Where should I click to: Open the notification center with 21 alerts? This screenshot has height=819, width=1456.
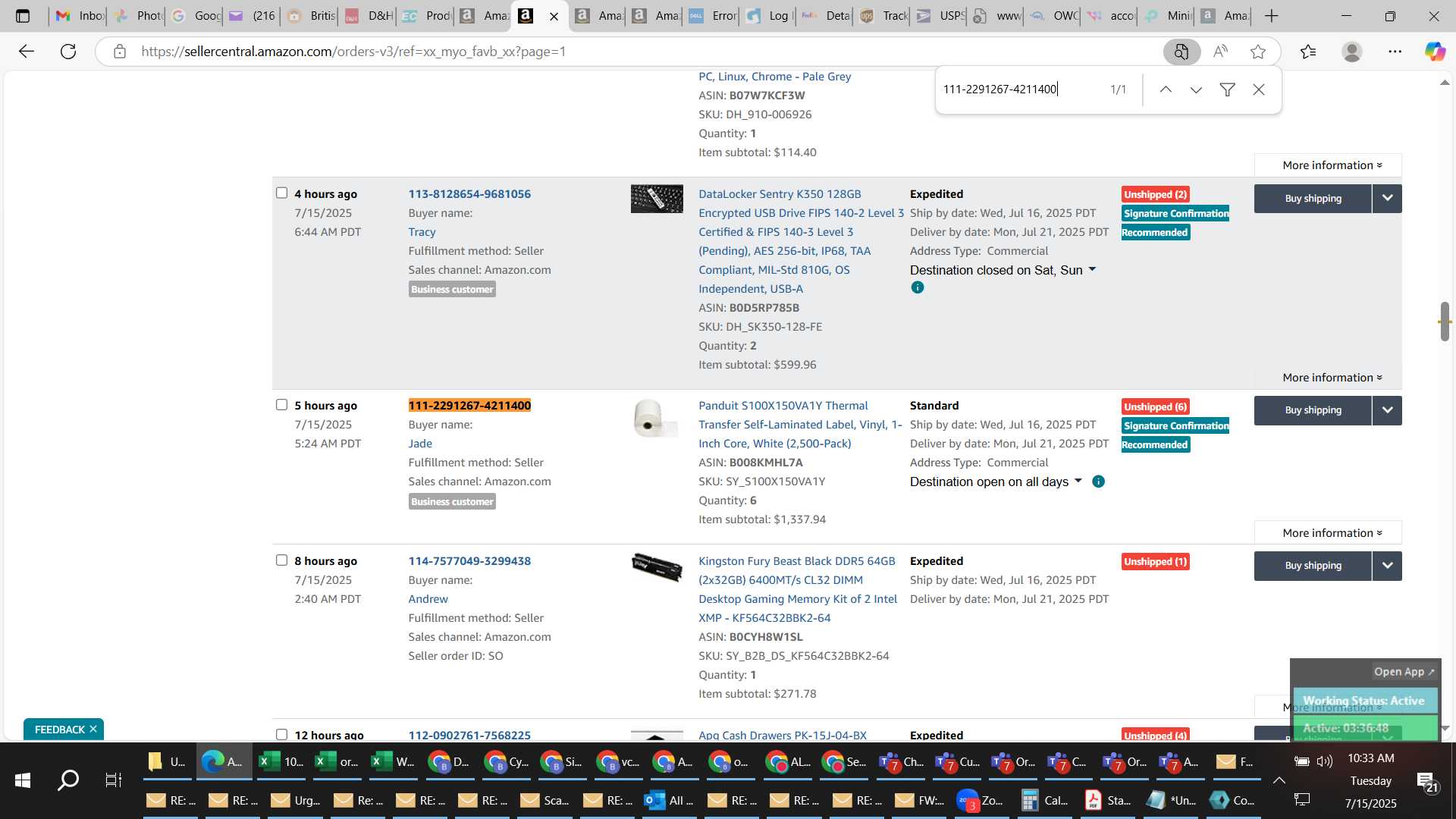click(x=1426, y=781)
